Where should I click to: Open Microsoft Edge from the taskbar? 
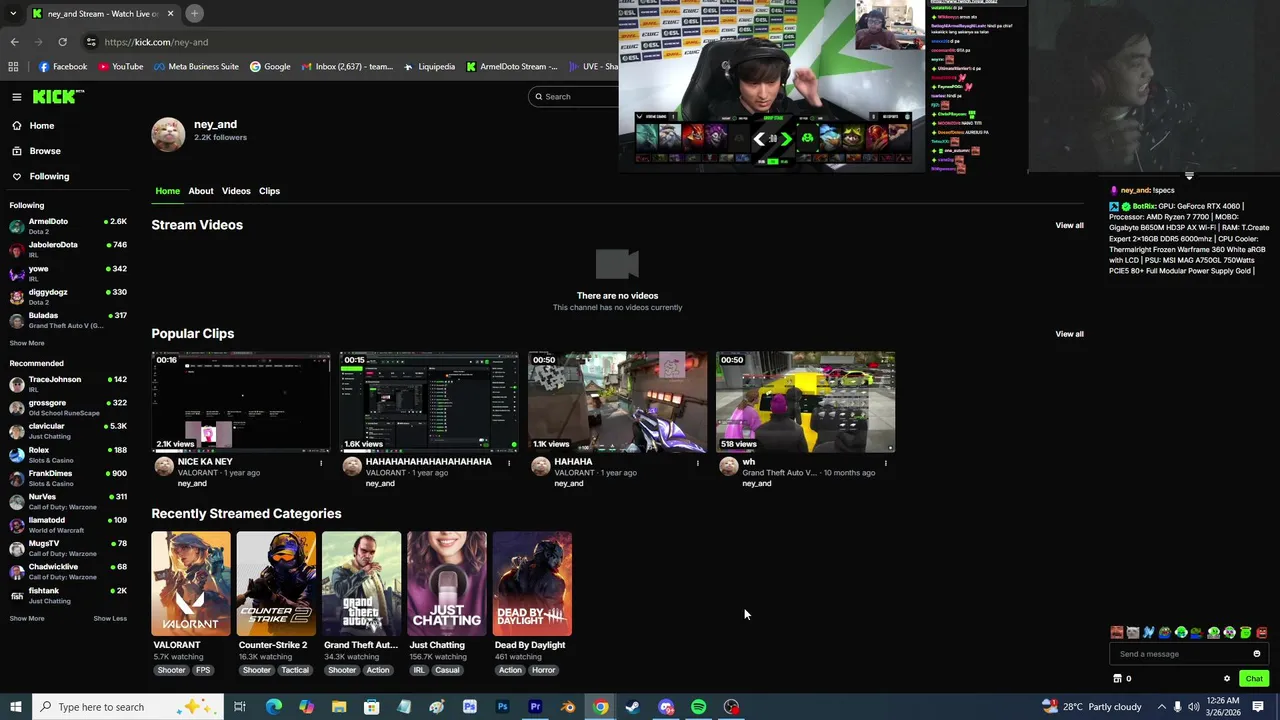coord(274,707)
